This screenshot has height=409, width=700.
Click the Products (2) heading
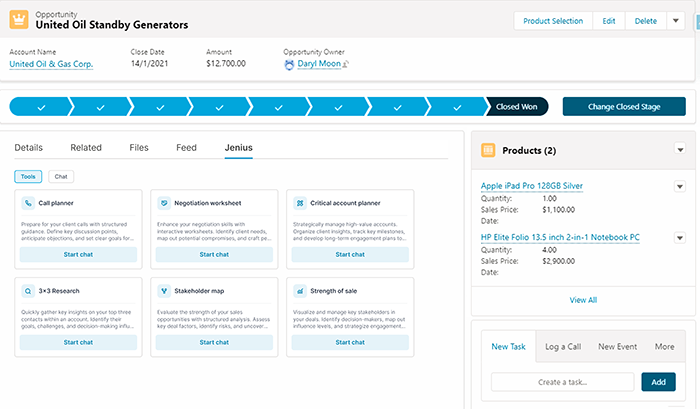click(529, 150)
